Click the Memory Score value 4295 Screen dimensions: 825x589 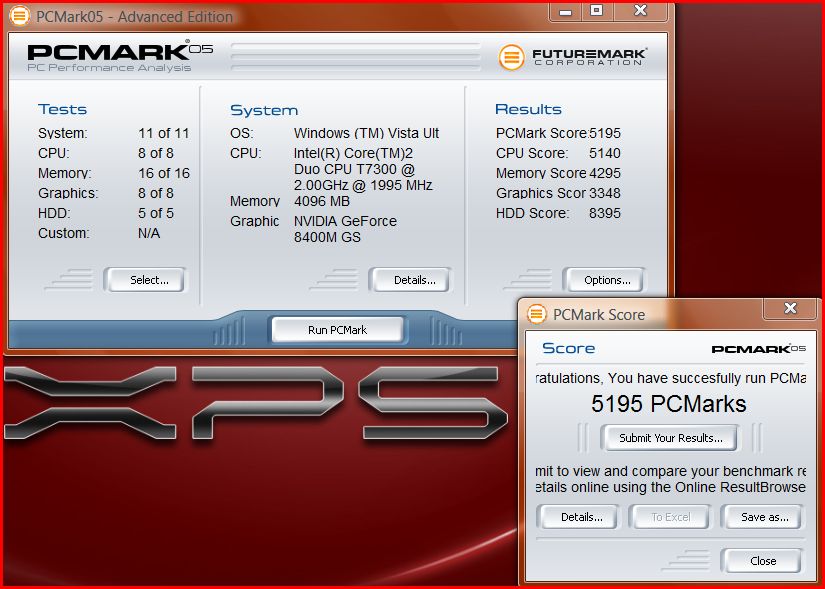click(605, 173)
